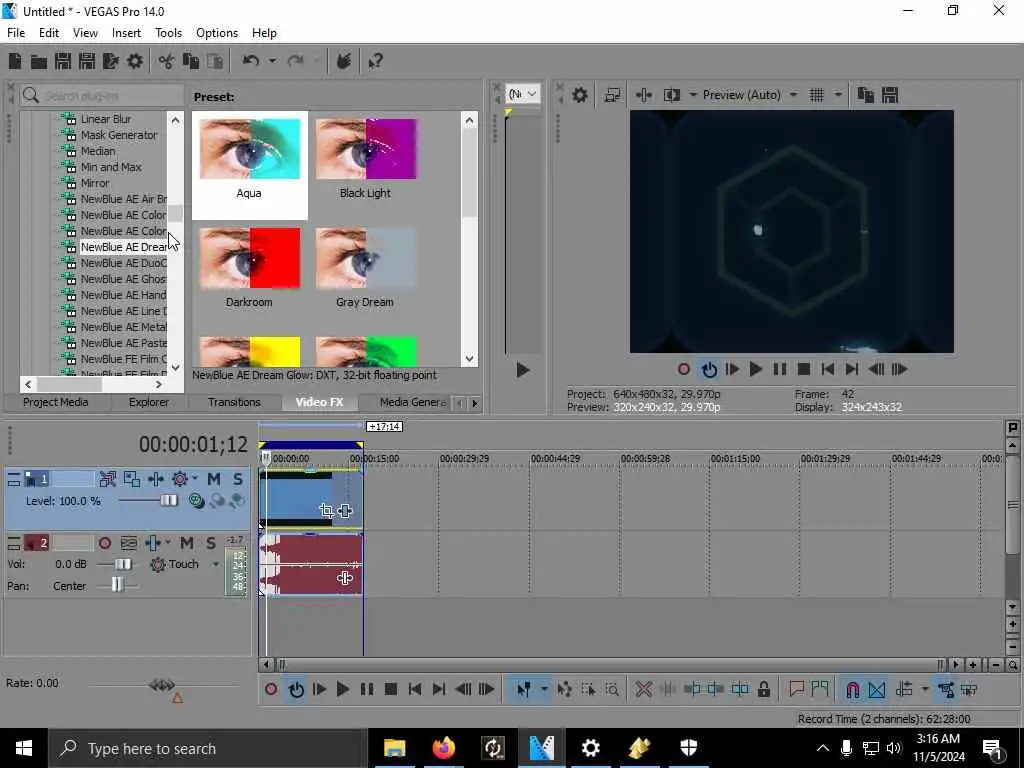Open Firefox from the Windows taskbar
The width and height of the screenshot is (1024, 768).
(443, 748)
